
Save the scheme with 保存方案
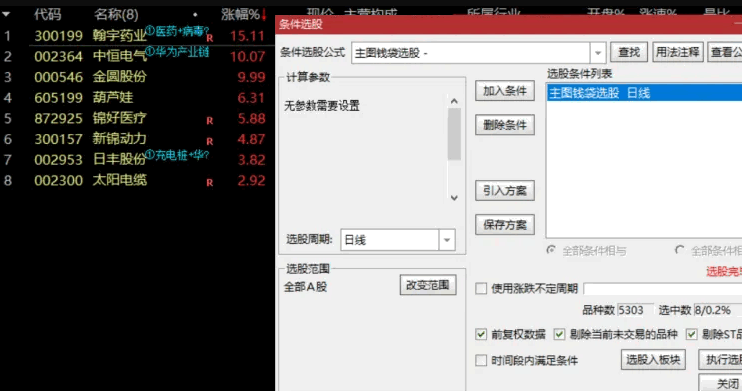[x=505, y=225]
